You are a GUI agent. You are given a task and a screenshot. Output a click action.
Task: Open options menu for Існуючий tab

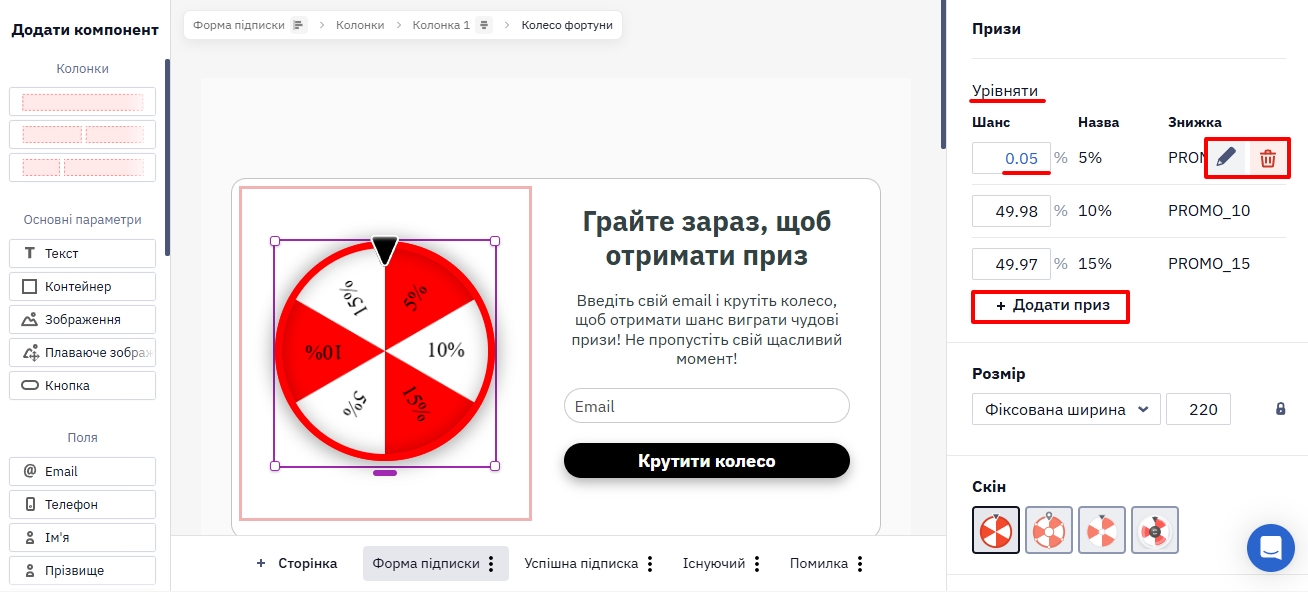(x=757, y=564)
